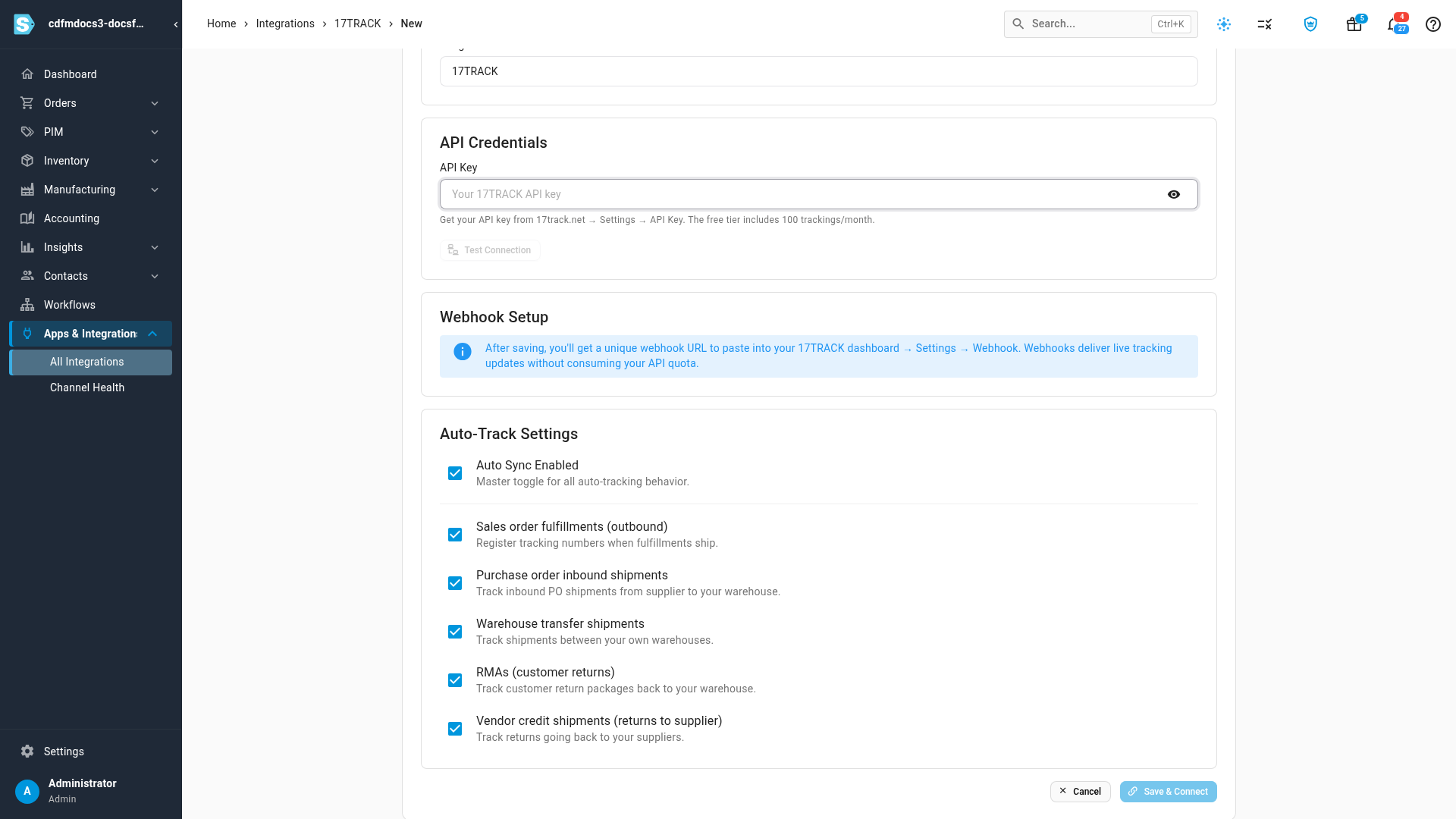Click the Accounting book icon
The height and width of the screenshot is (819, 1456).
click(x=27, y=218)
